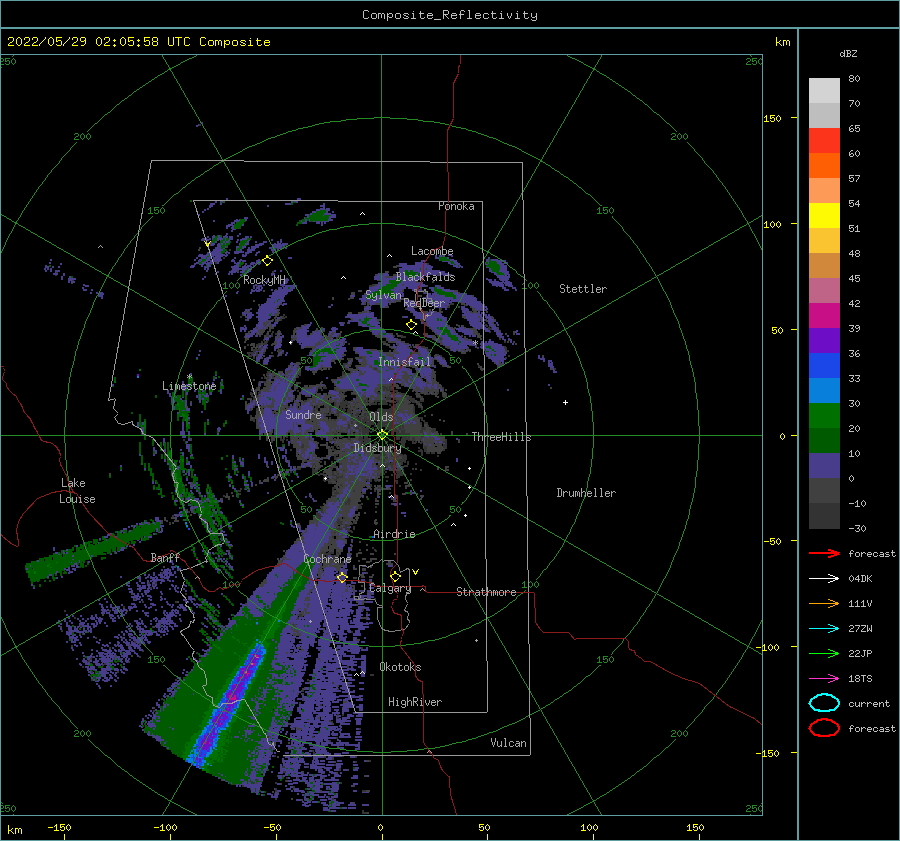Screen dimensions: 900x841
Task: Click the red forecast arrow in legend
Action: click(824, 553)
